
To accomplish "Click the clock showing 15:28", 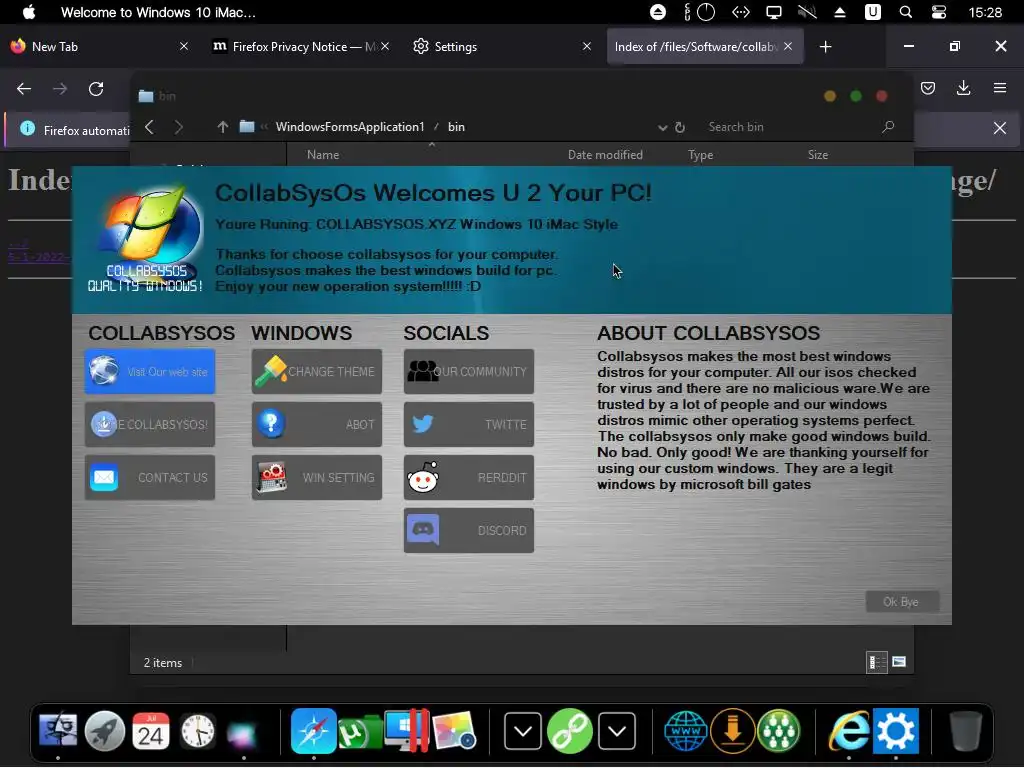I will (x=985, y=12).
